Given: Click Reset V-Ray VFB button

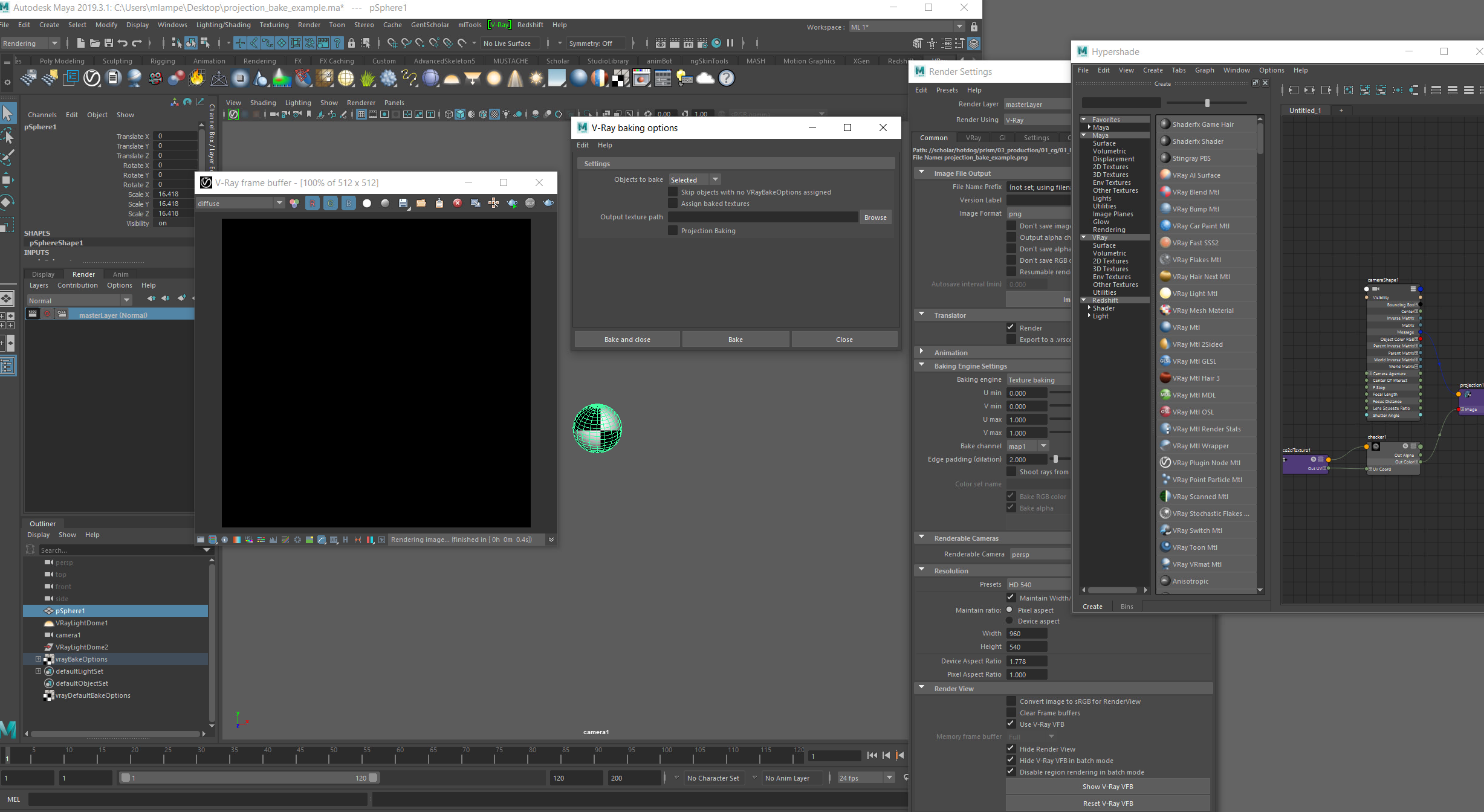Looking at the screenshot, I should click(x=1107, y=804).
